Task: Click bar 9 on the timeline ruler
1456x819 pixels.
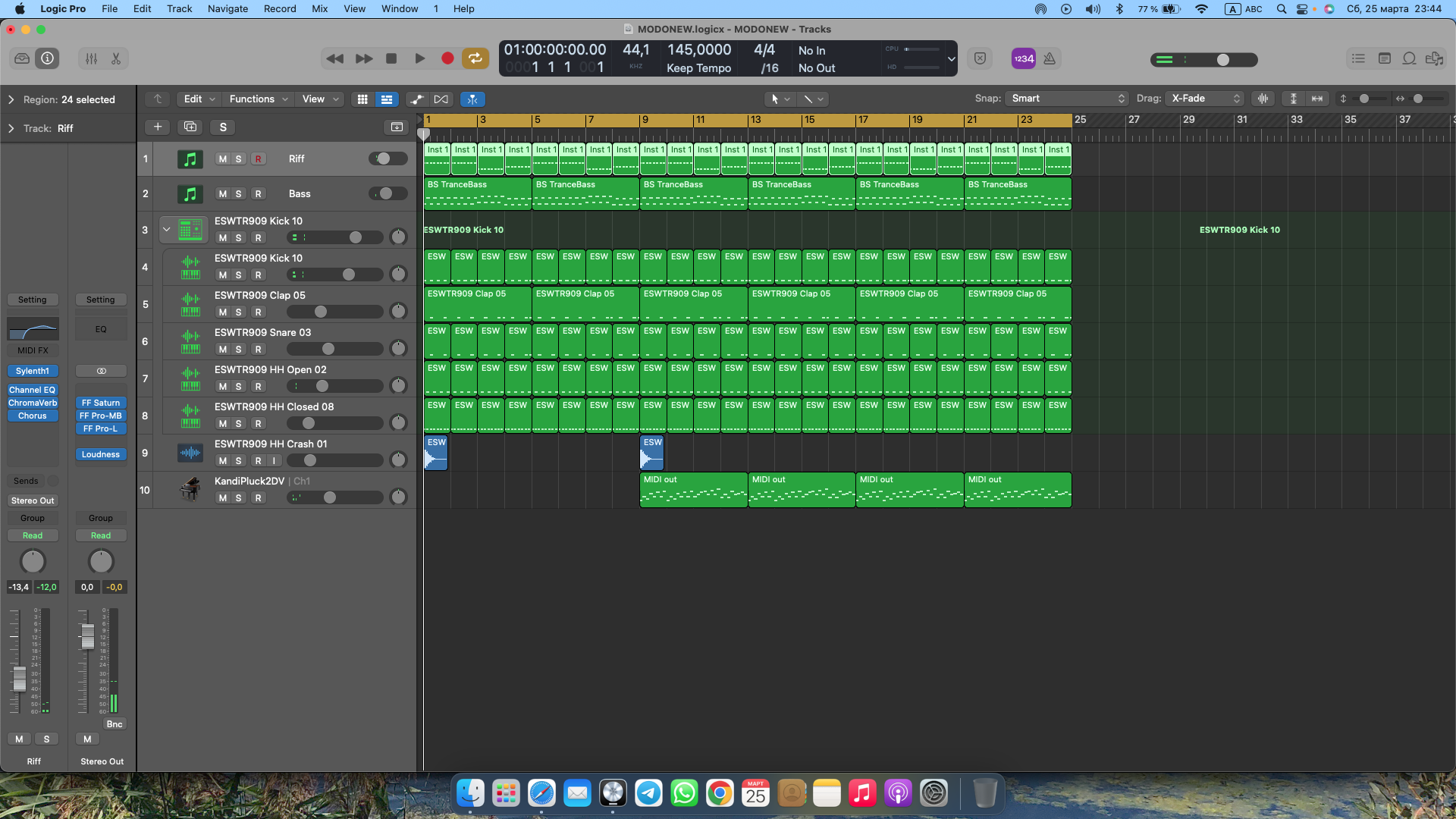Action: pyautogui.click(x=645, y=120)
